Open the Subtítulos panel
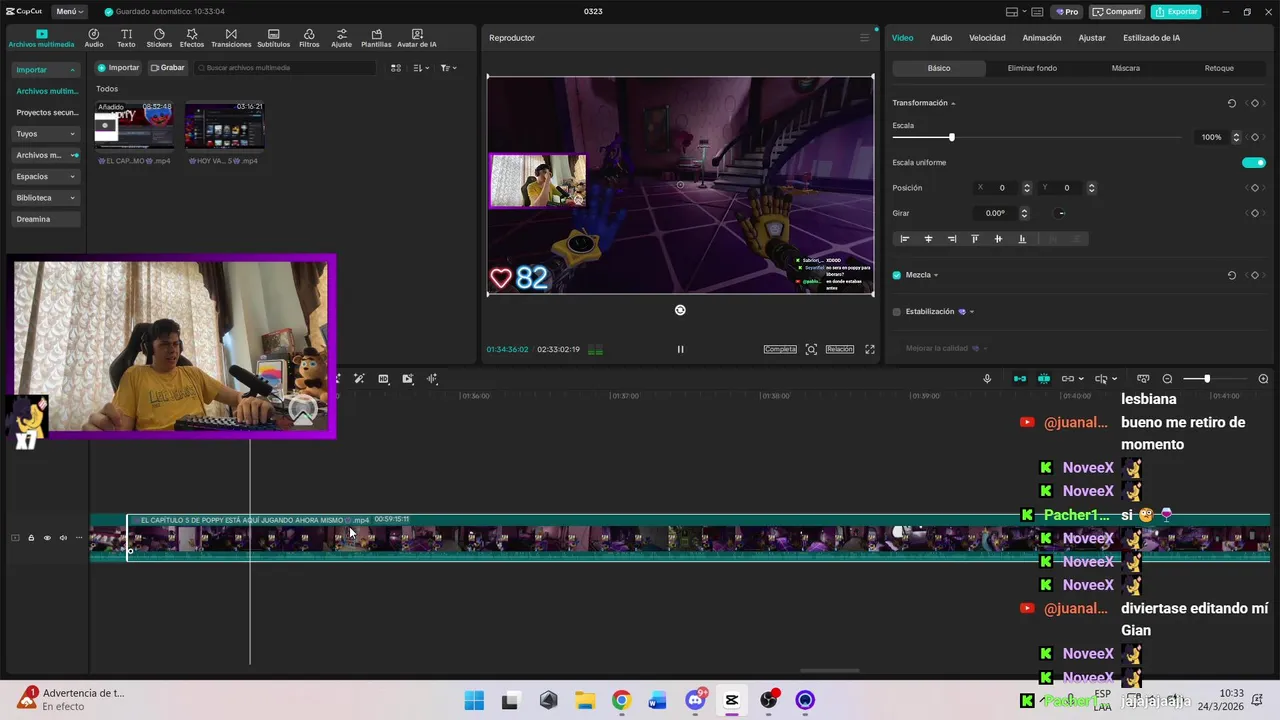 (274, 38)
